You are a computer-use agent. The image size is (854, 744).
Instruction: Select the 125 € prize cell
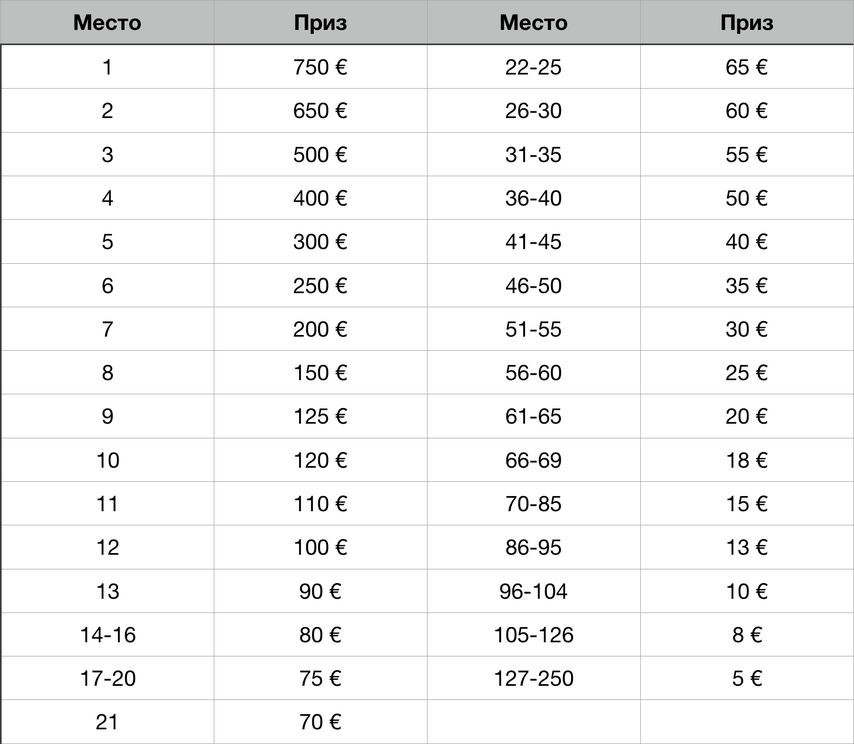tap(320, 416)
